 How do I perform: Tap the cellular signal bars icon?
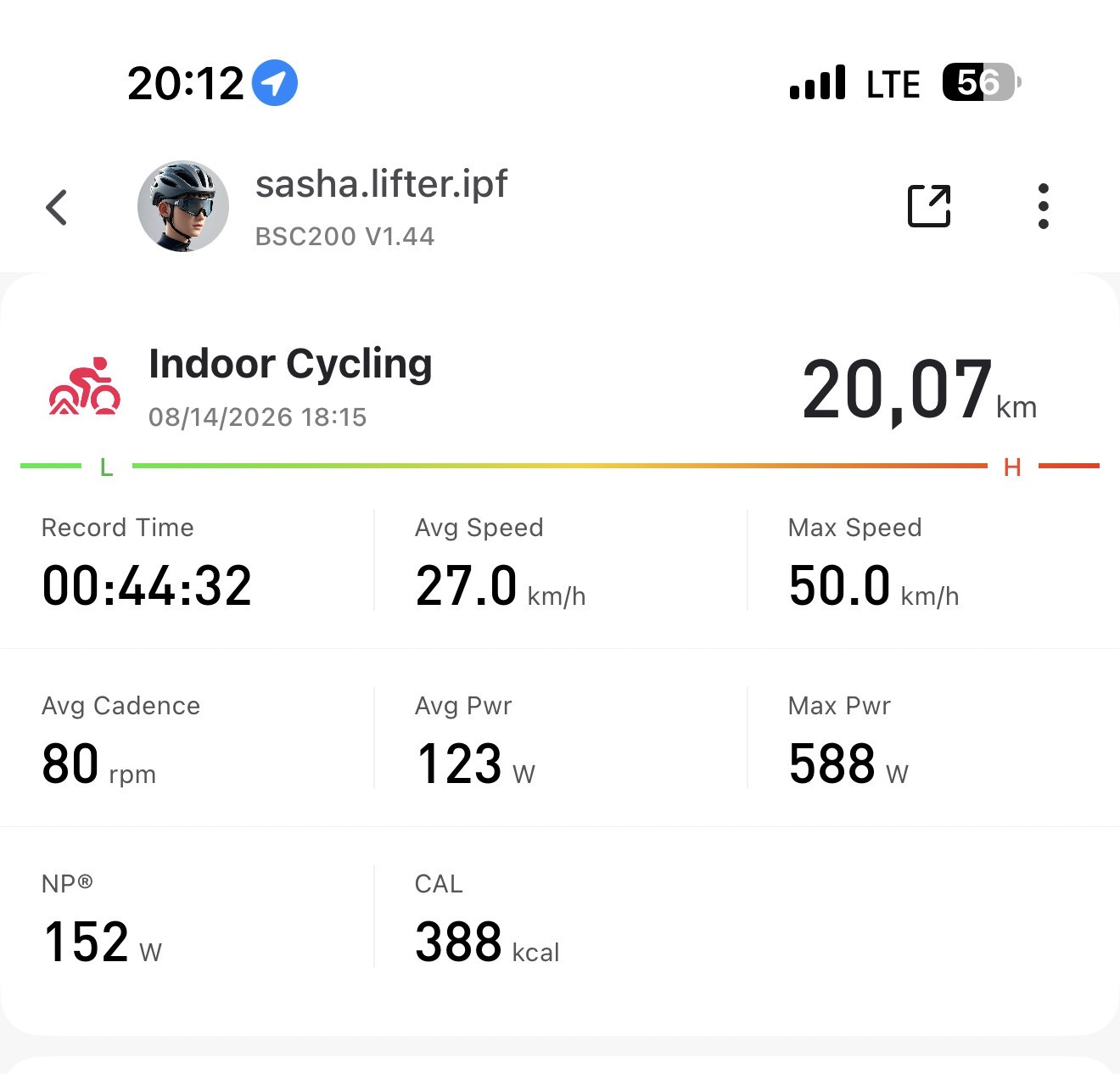click(x=817, y=82)
